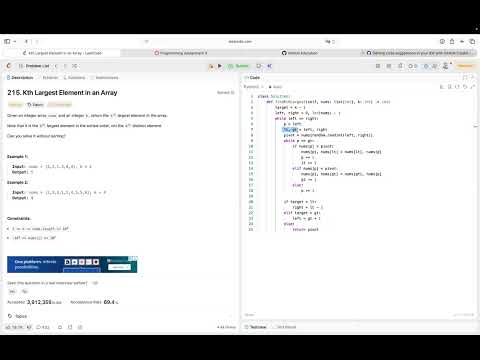Open the Problem List panel

(34, 66)
